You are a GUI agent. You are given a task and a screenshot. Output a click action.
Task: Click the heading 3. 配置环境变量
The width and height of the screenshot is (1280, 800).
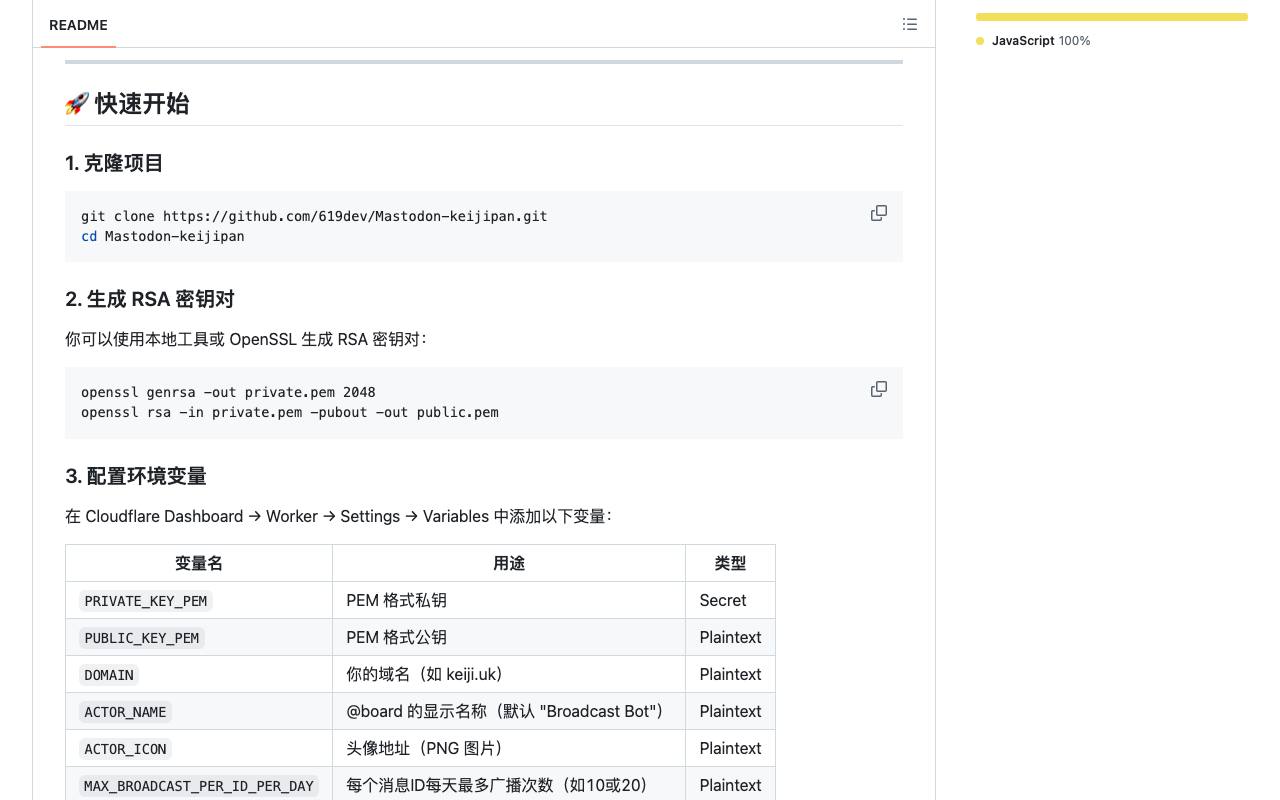136,476
